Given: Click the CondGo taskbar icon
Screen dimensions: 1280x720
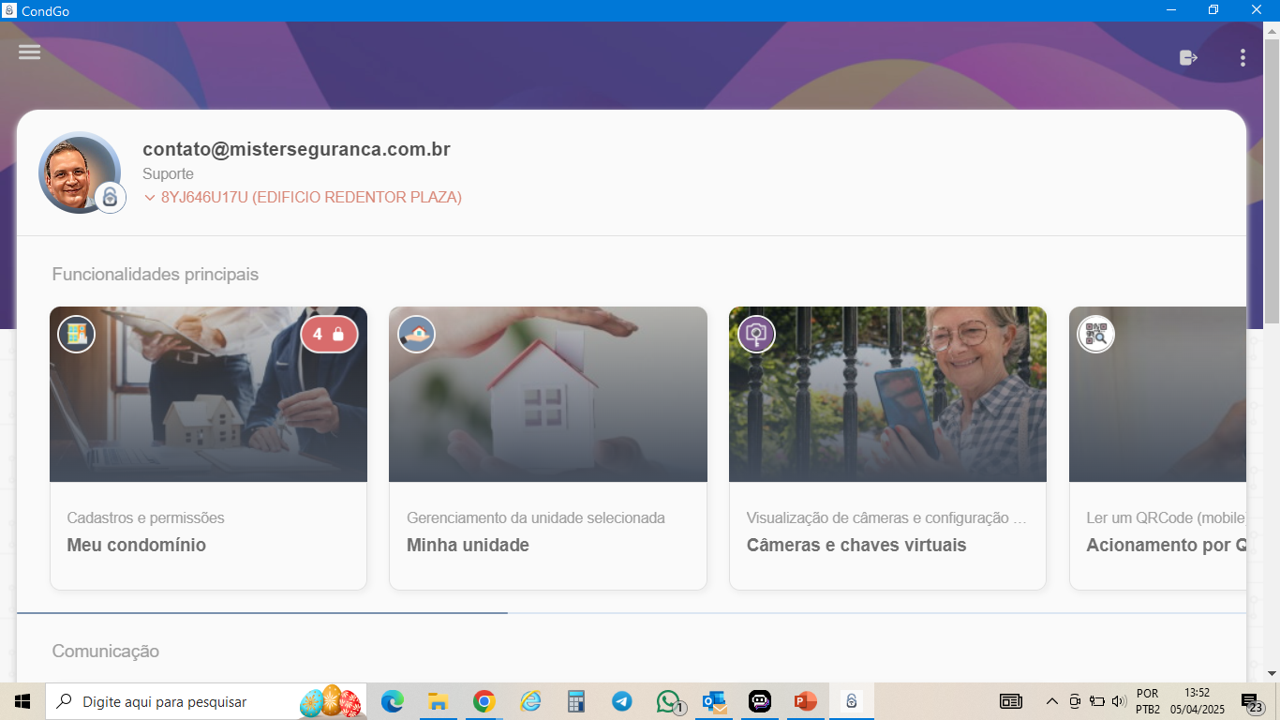Looking at the screenshot, I should (x=852, y=701).
